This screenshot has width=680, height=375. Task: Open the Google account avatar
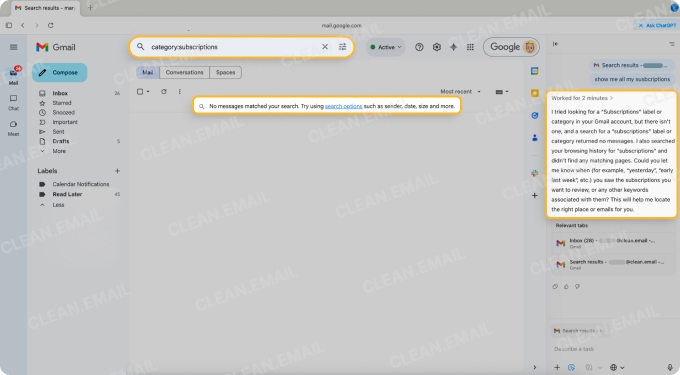click(x=530, y=47)
